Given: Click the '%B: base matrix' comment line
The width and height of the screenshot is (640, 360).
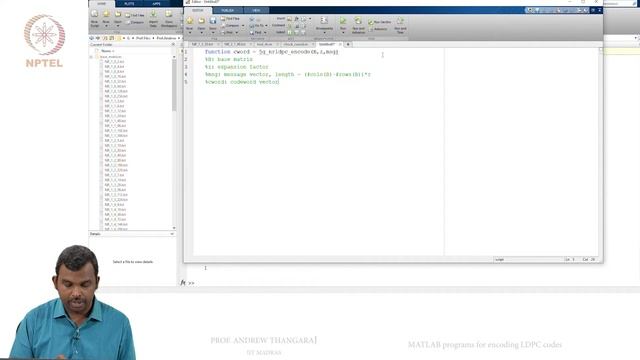Looking at the screenshot, I should [x=229, y=60].
